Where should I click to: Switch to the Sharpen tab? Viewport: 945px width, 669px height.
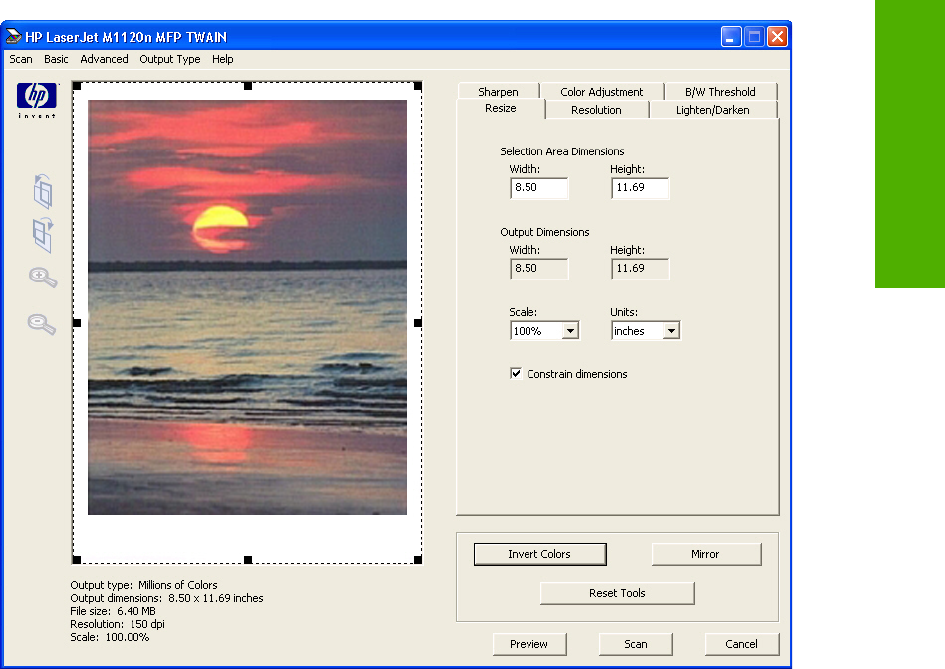point(498,92)
